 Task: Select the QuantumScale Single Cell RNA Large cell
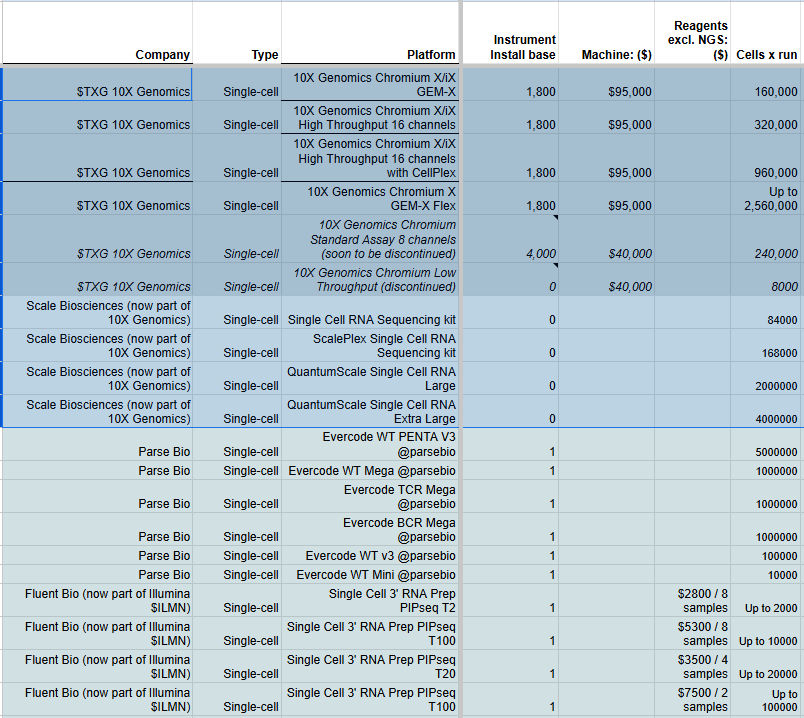click(x=369, y=378)
